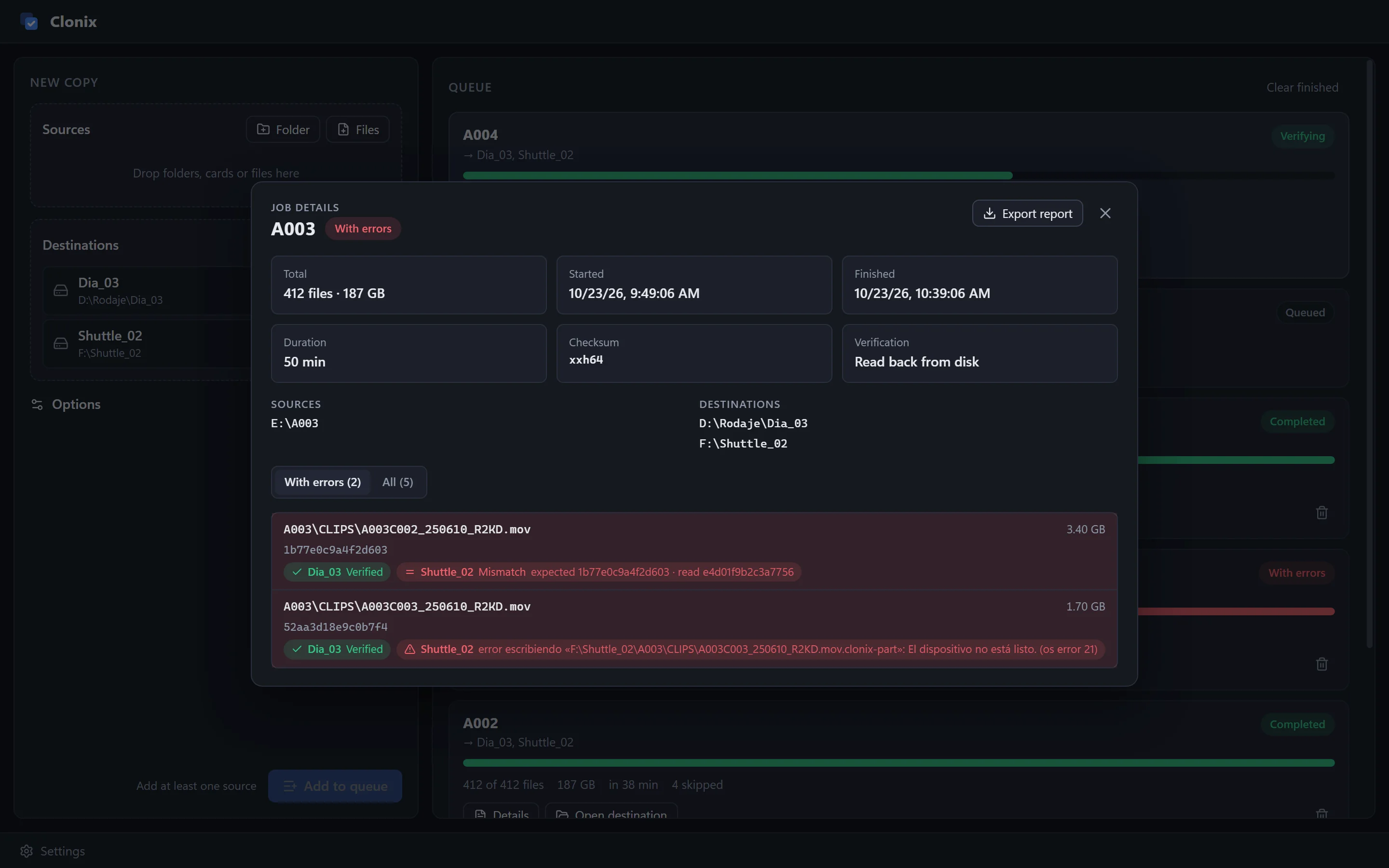Image resolution: width=1389 pixels, height=868 pixels.
Task: Click the queue panel vertical scrollbar
Action: click(1370, 353)
